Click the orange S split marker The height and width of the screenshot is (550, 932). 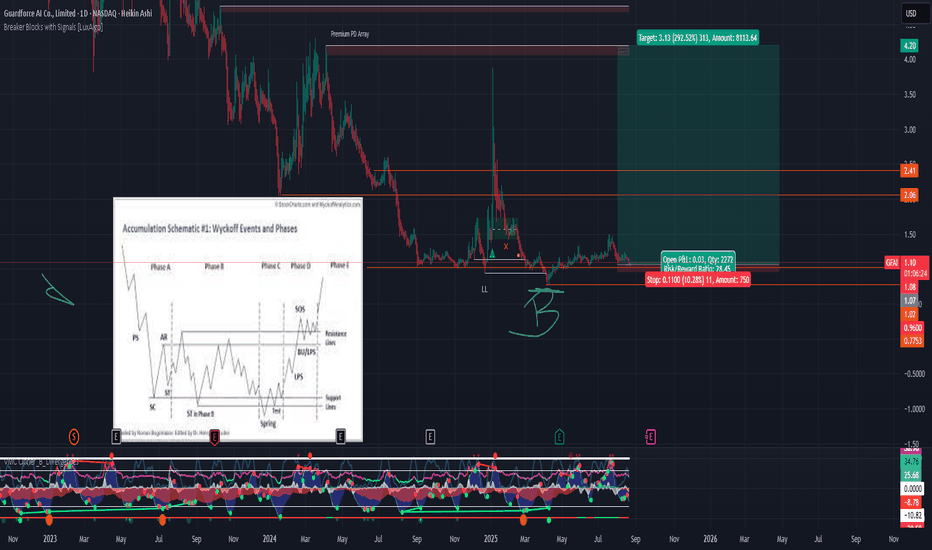74,437
